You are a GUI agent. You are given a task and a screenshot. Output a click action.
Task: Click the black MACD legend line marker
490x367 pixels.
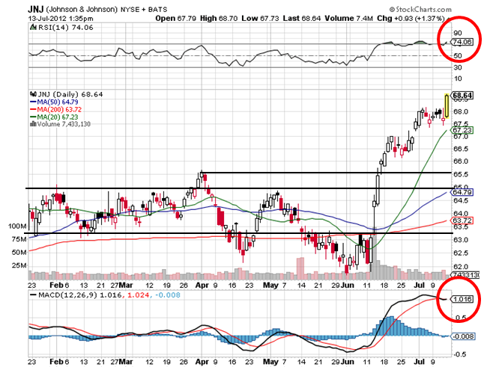click(33, 295)
